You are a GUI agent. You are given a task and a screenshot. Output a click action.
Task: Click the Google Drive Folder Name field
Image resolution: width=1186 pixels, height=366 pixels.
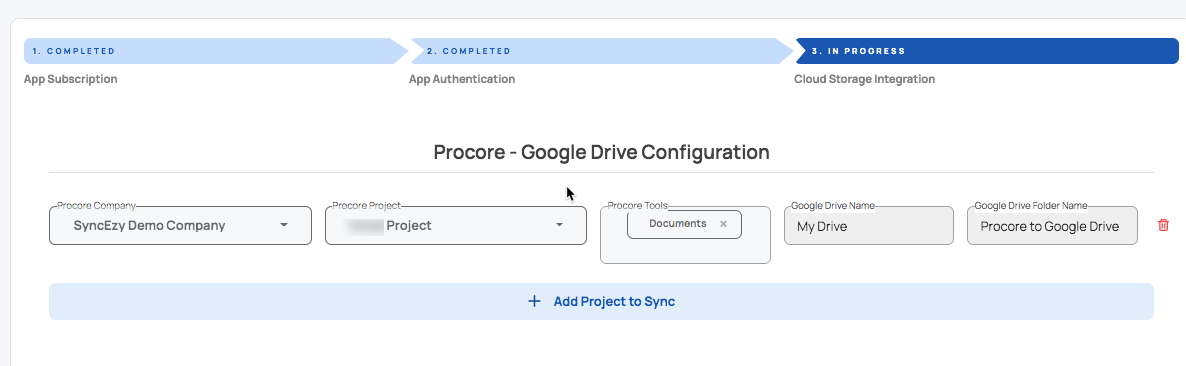(1052, 225)
